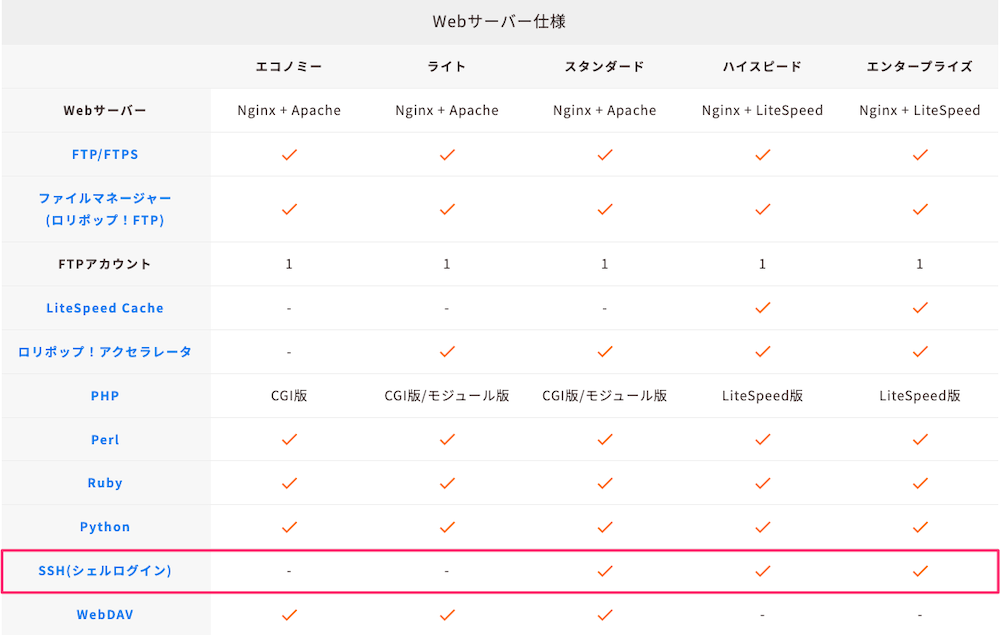The width and height of the screenshot is (1000, 635).
Task: Click the LiteSpeed Cache checkmark for ハイスピード
Action: 762,308
